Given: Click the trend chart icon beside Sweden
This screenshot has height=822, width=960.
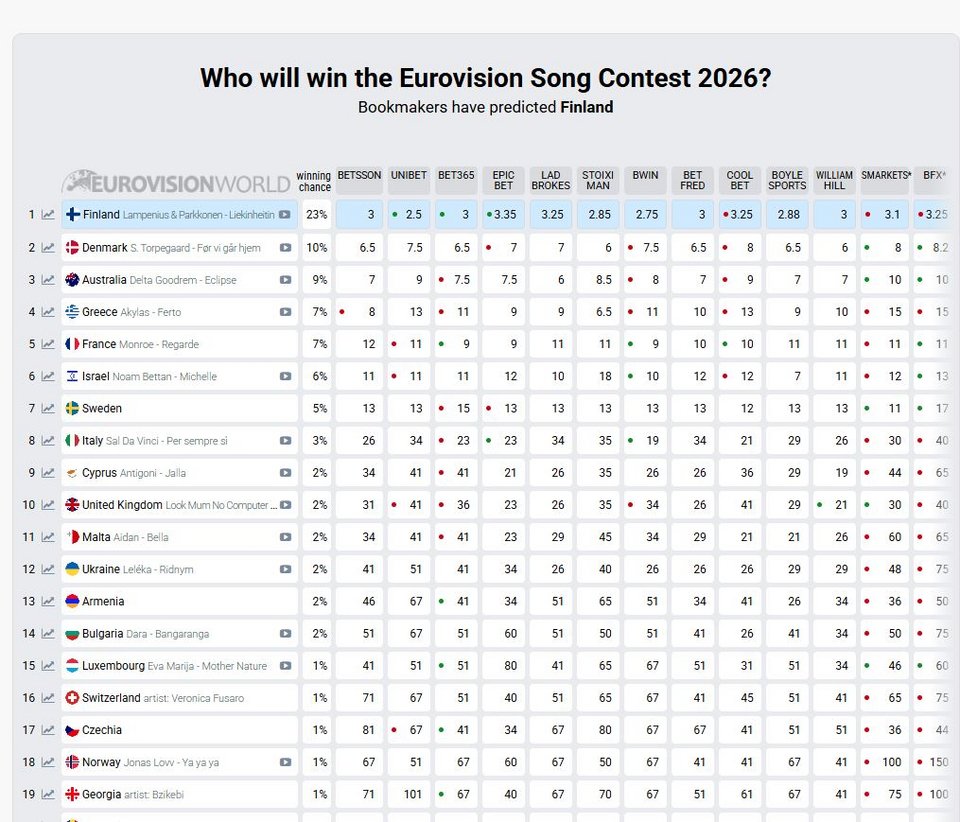Looking at the screenshot, I should (x=48, y=409).
